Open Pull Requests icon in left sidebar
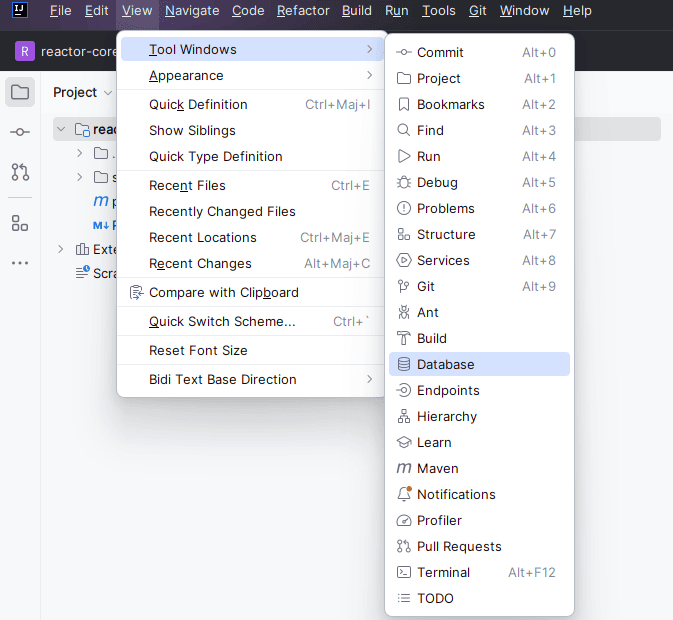Screen dimensions: 673x620 (x=20, y=172)
